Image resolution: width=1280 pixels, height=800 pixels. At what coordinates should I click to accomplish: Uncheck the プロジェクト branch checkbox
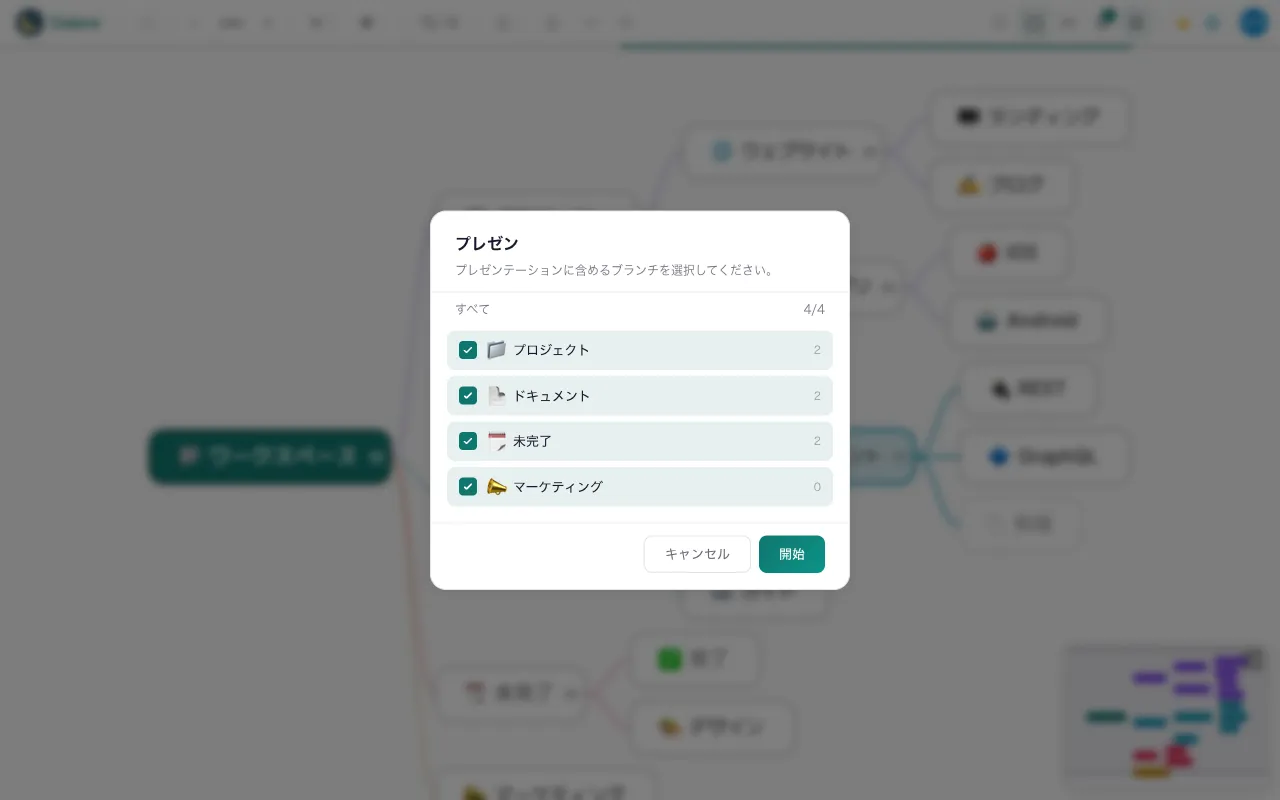[x=468, y=350]
